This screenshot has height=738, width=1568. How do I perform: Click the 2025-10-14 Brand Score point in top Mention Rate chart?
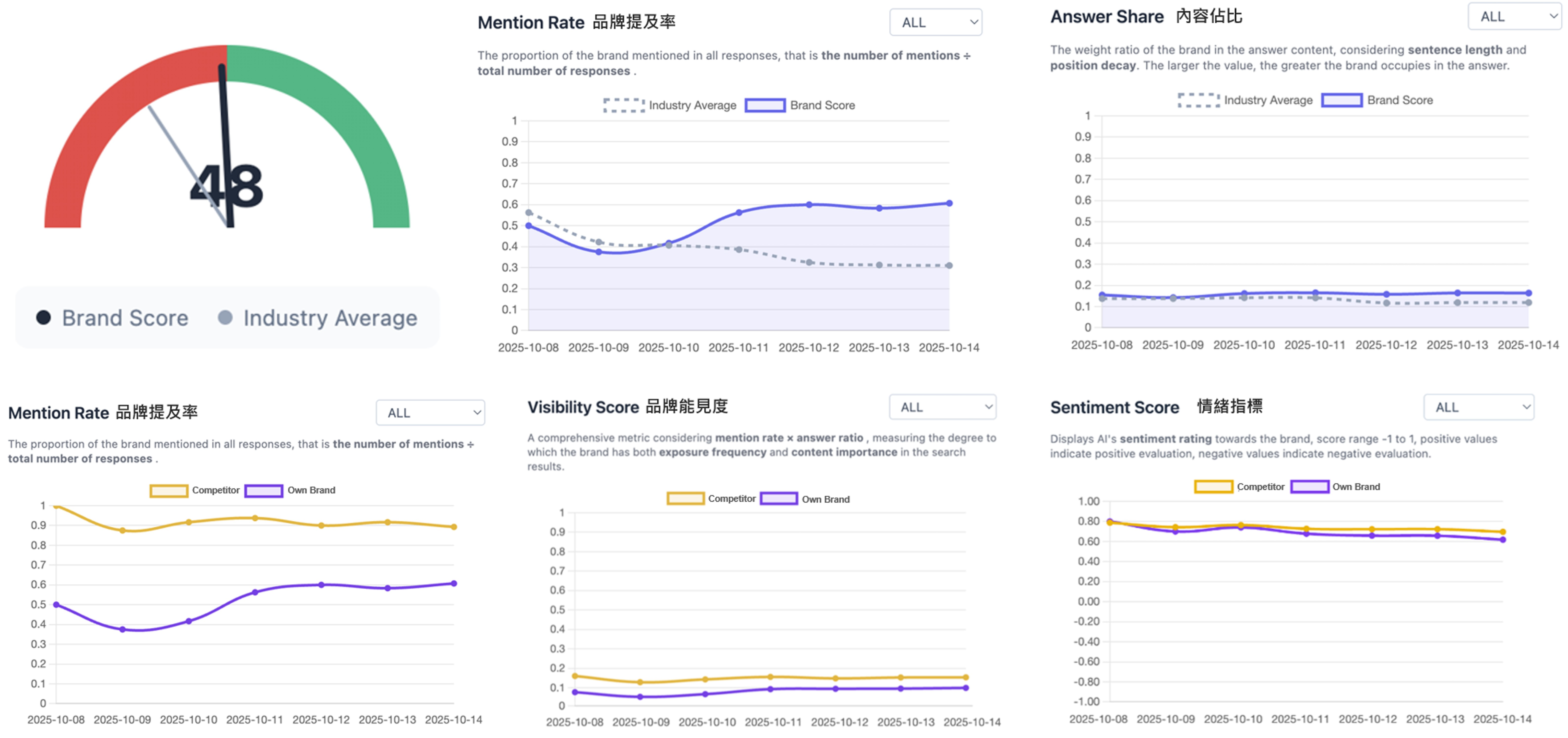949,203
